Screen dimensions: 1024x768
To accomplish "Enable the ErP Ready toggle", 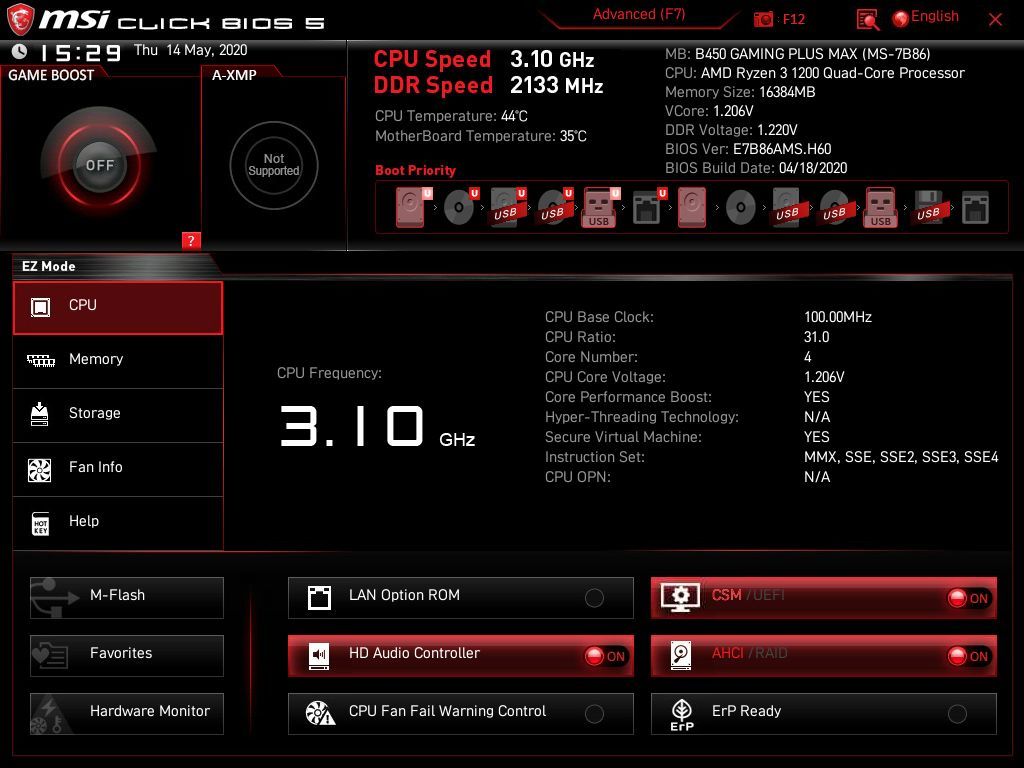I will pos(957,714).
